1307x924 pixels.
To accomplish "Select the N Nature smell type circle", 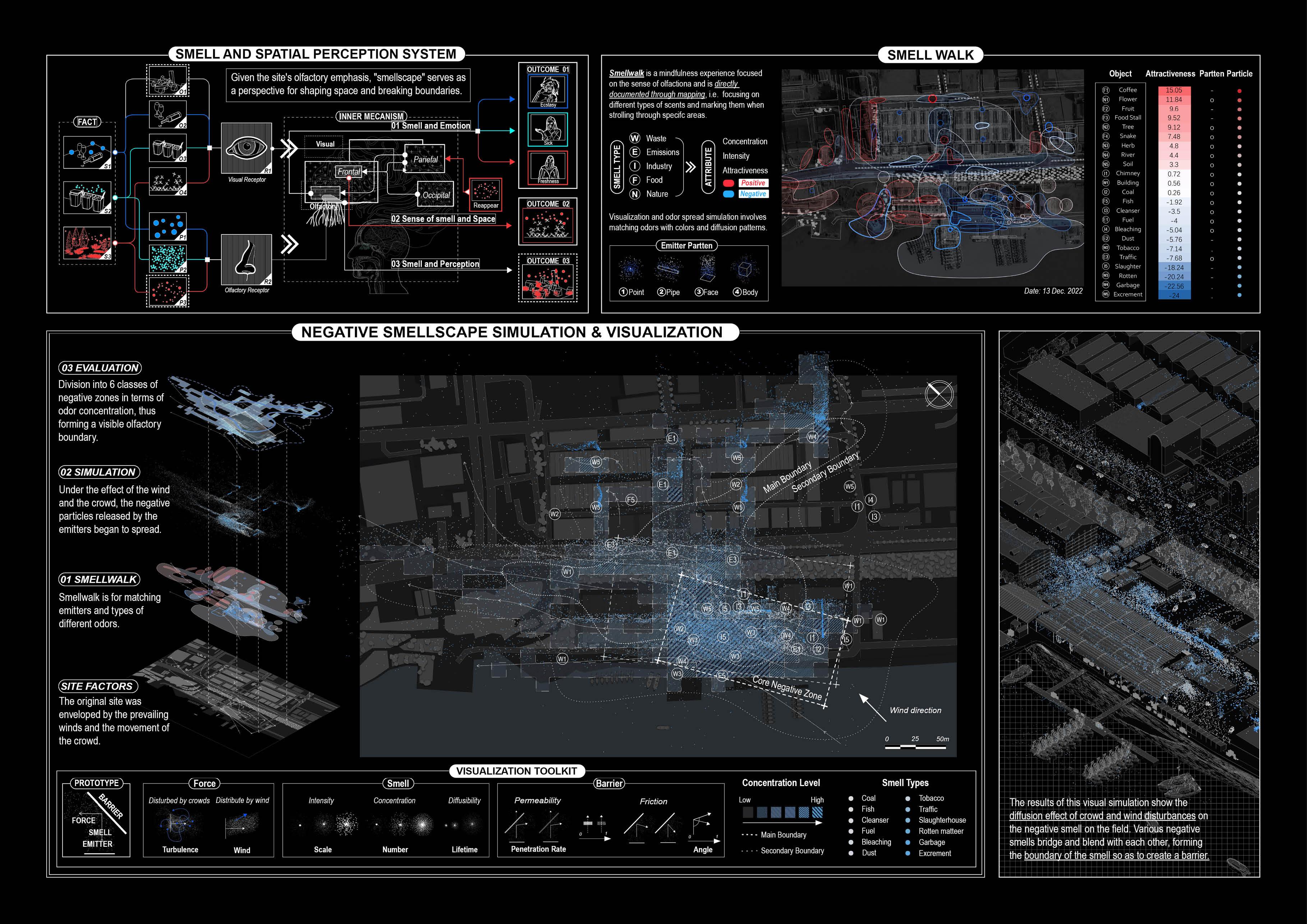I will point(635,194).
